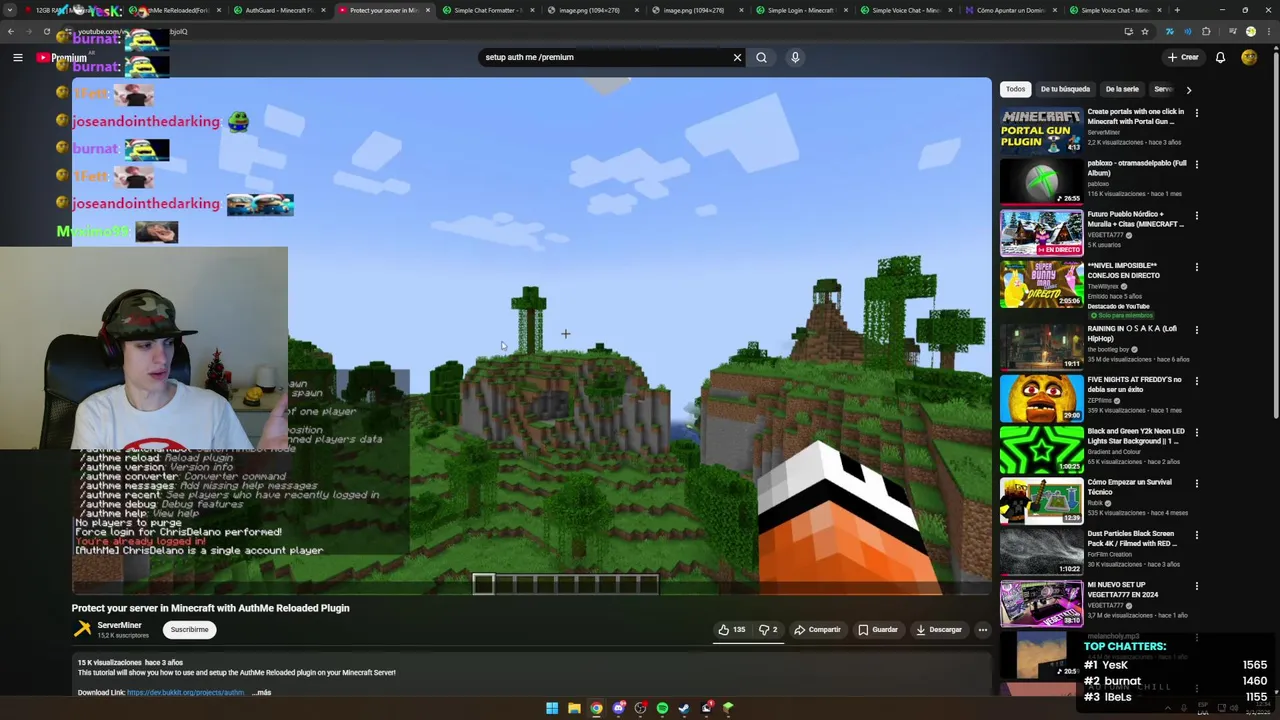This screenshot has height=720, width=1280.
Task: Open options for Five Nights at Freddy's video
Action: click(x=1196, y=381)
